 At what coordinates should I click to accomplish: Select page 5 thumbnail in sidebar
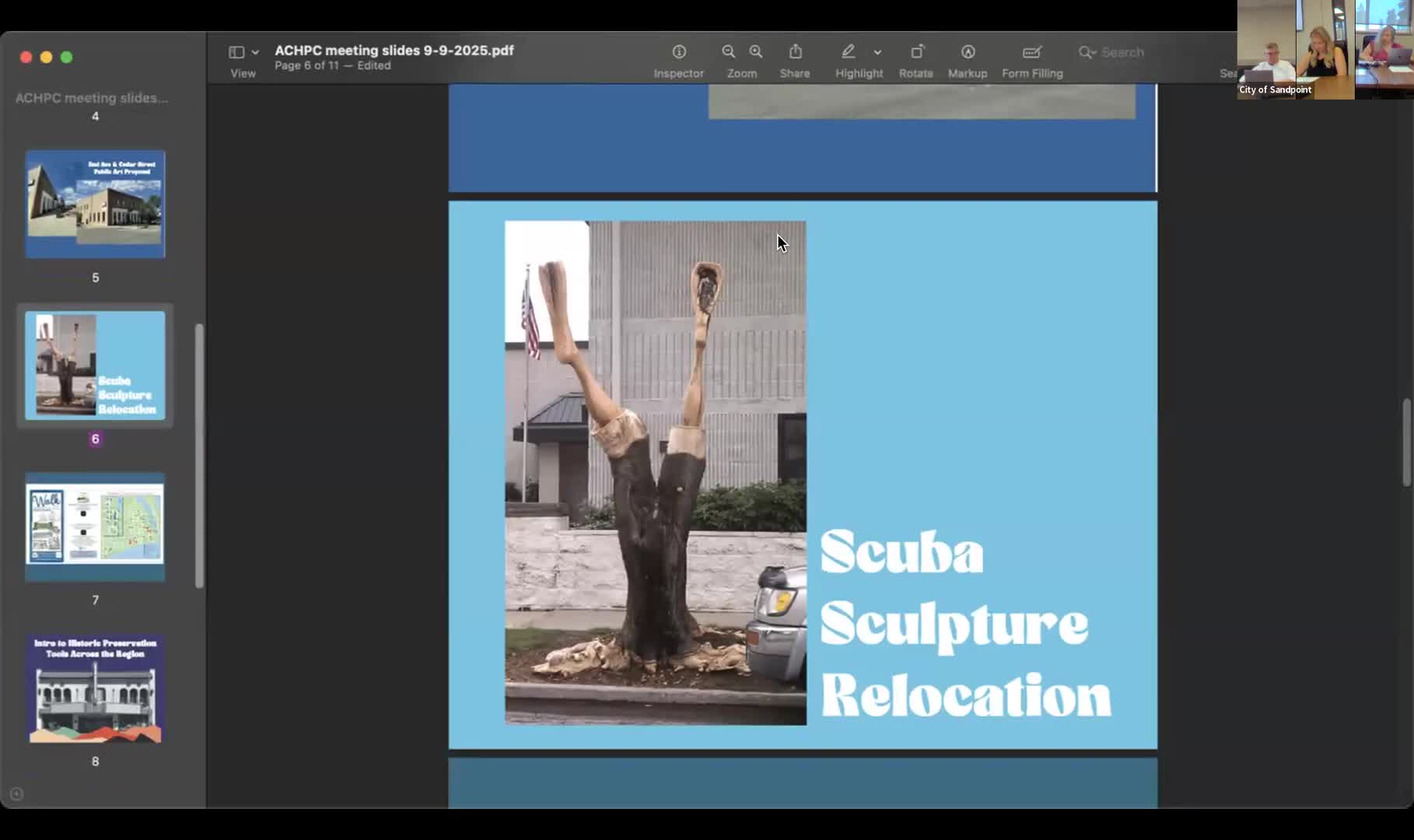[95, 204]
